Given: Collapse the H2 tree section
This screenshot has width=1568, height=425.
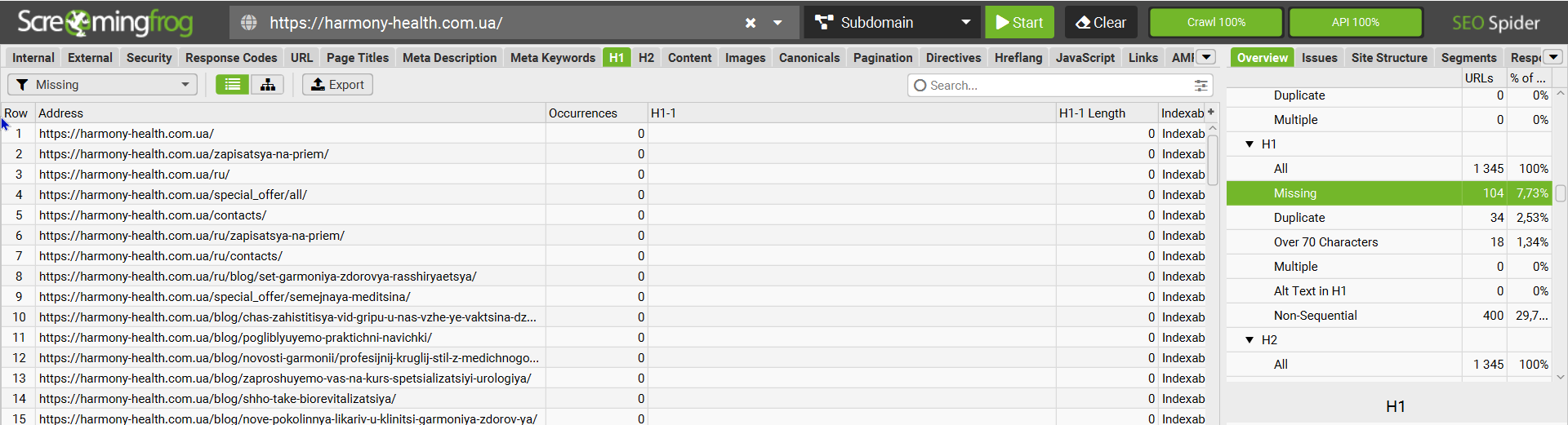Looking at the screenshot, I should coord(1249,340).
